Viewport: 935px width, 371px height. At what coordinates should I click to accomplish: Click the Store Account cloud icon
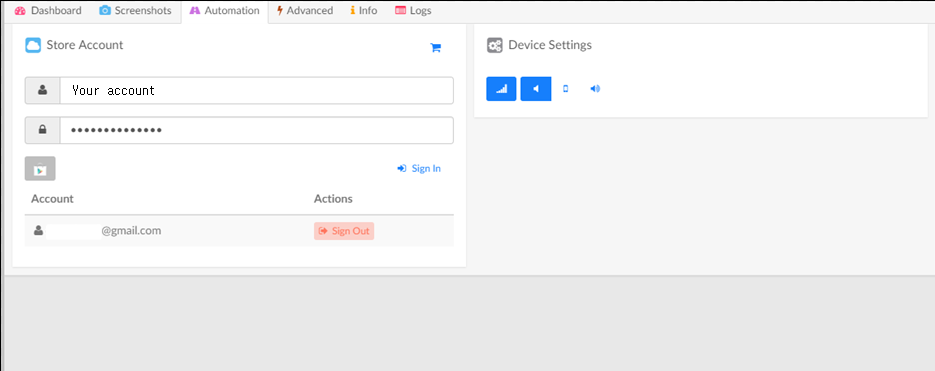coord(33,45)
